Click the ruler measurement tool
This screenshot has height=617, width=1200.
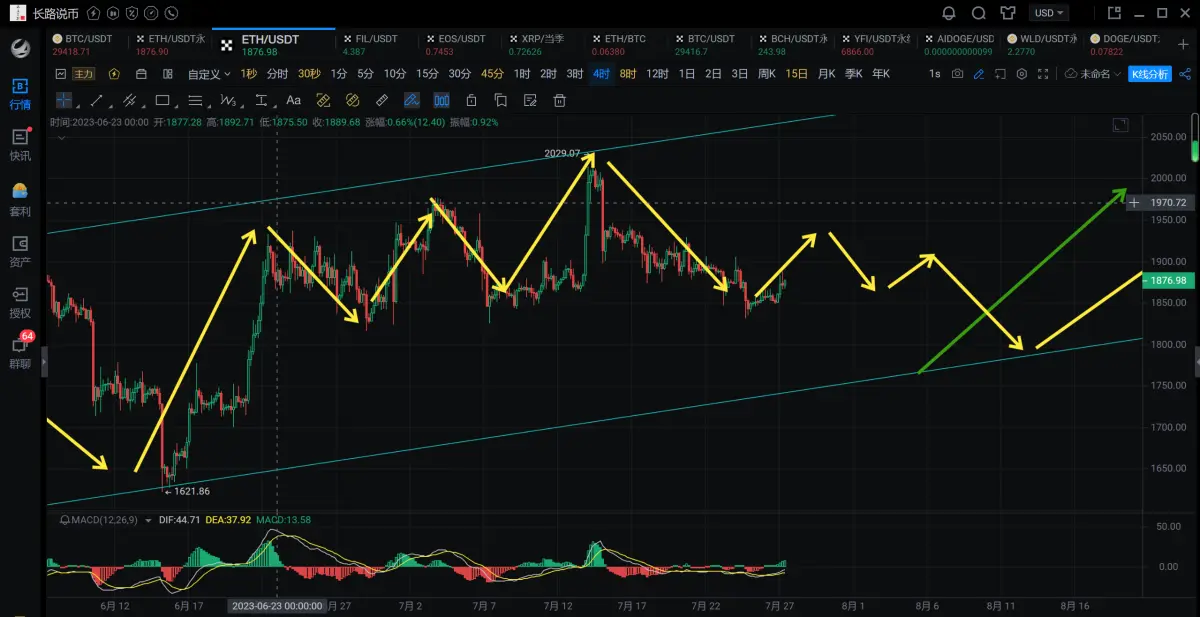pos(381,100)
